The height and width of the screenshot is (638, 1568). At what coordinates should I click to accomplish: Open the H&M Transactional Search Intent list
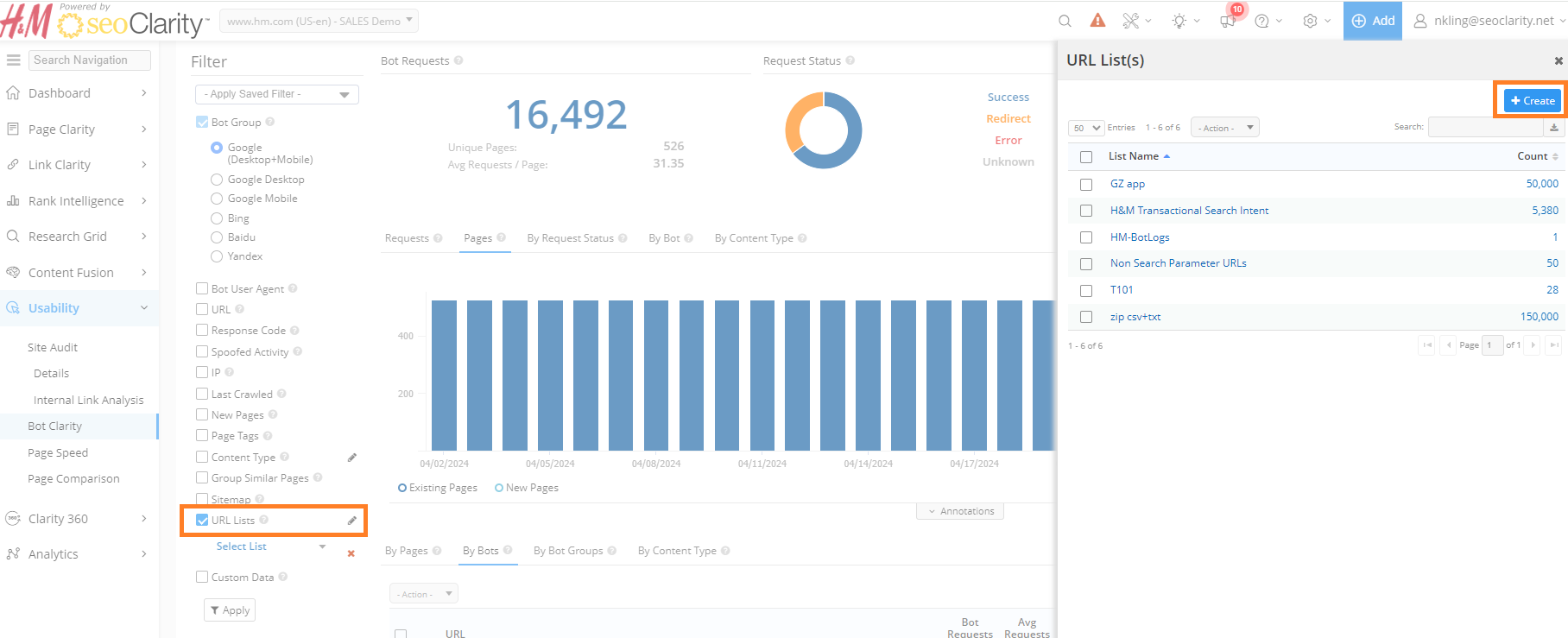tap(1189, 211)
